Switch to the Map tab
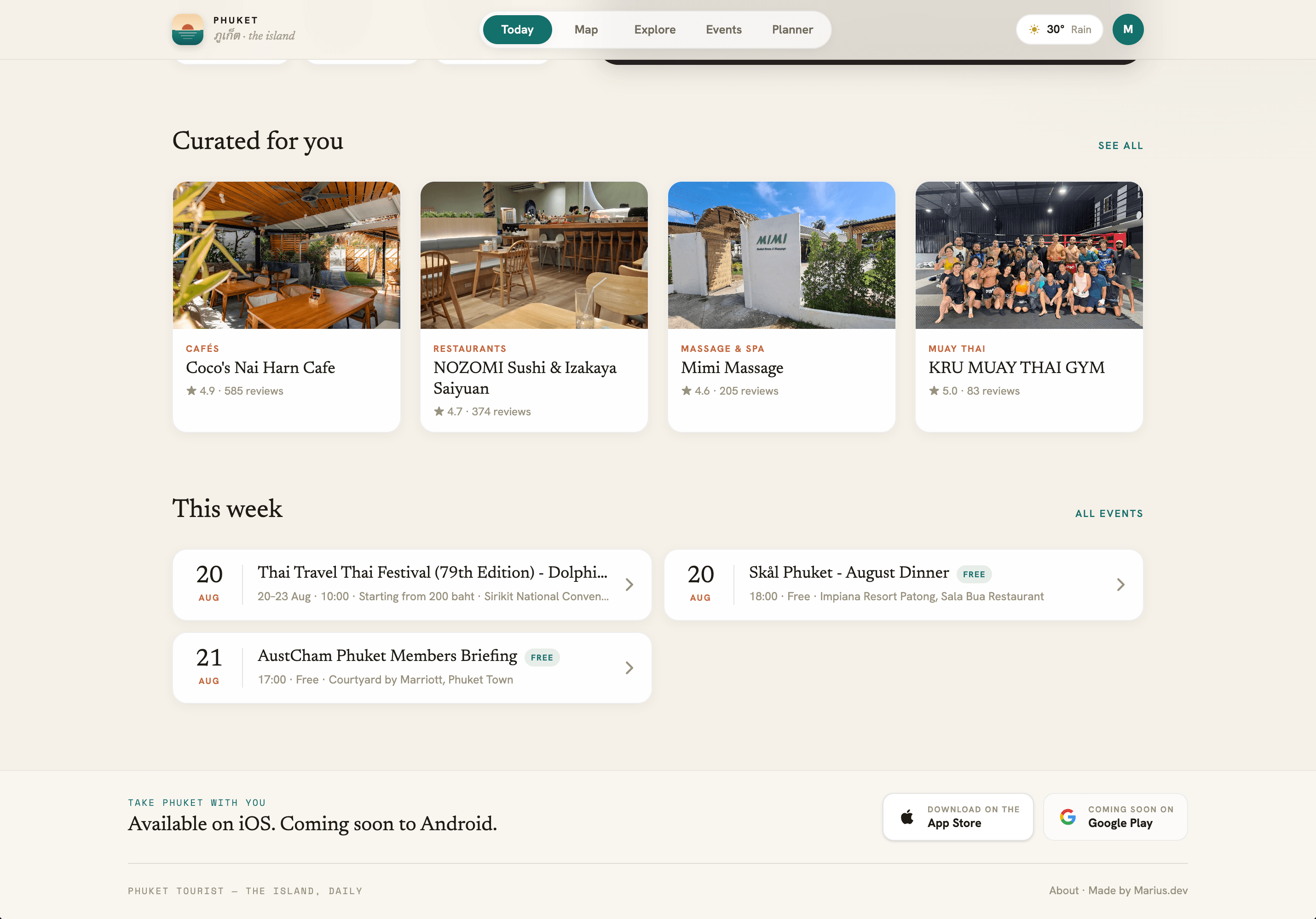Image resolution: width=1316 pixels, height=919 pixels. tap(586, 30)
